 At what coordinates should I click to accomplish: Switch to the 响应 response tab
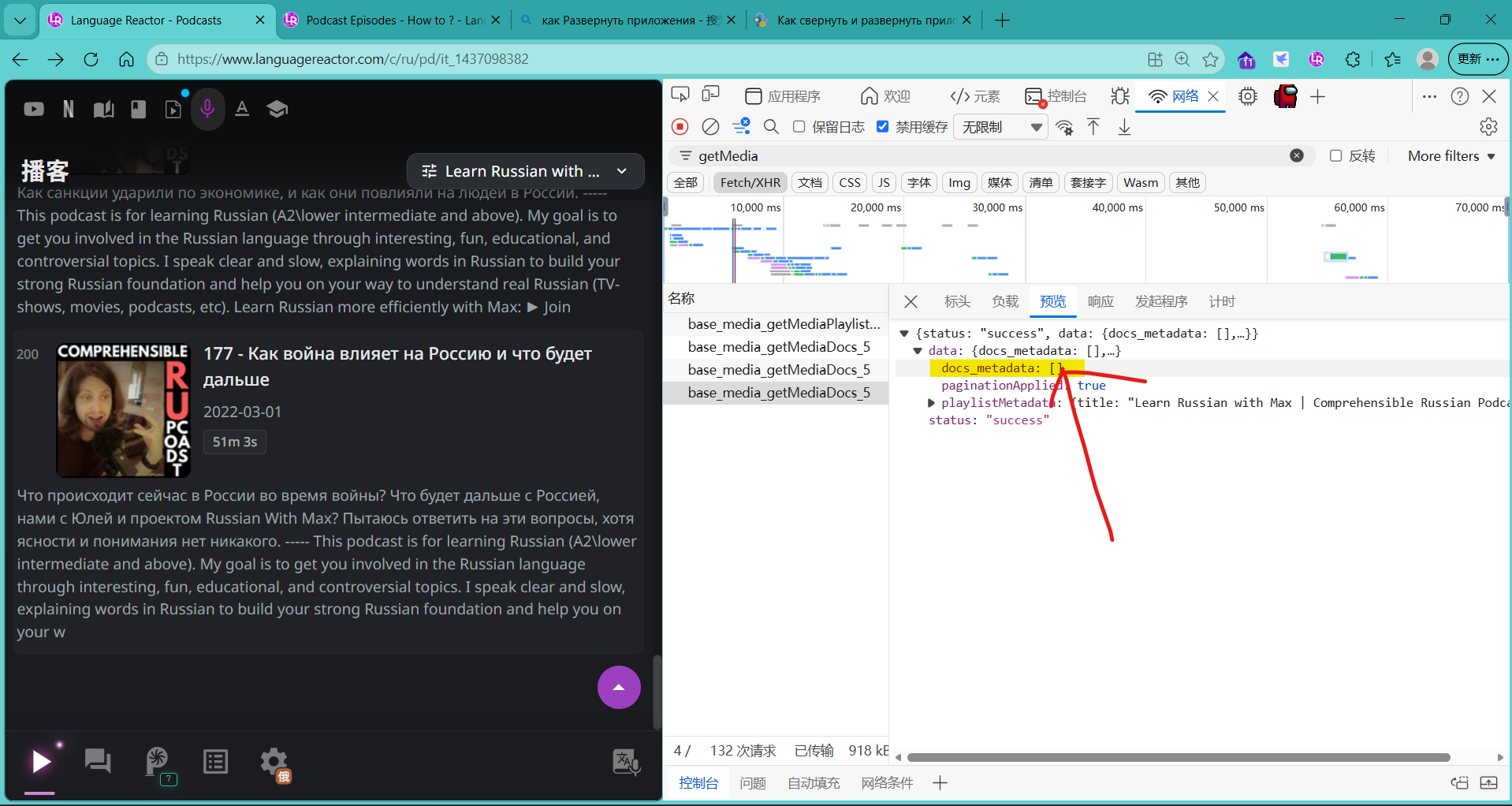point(1100,301)
